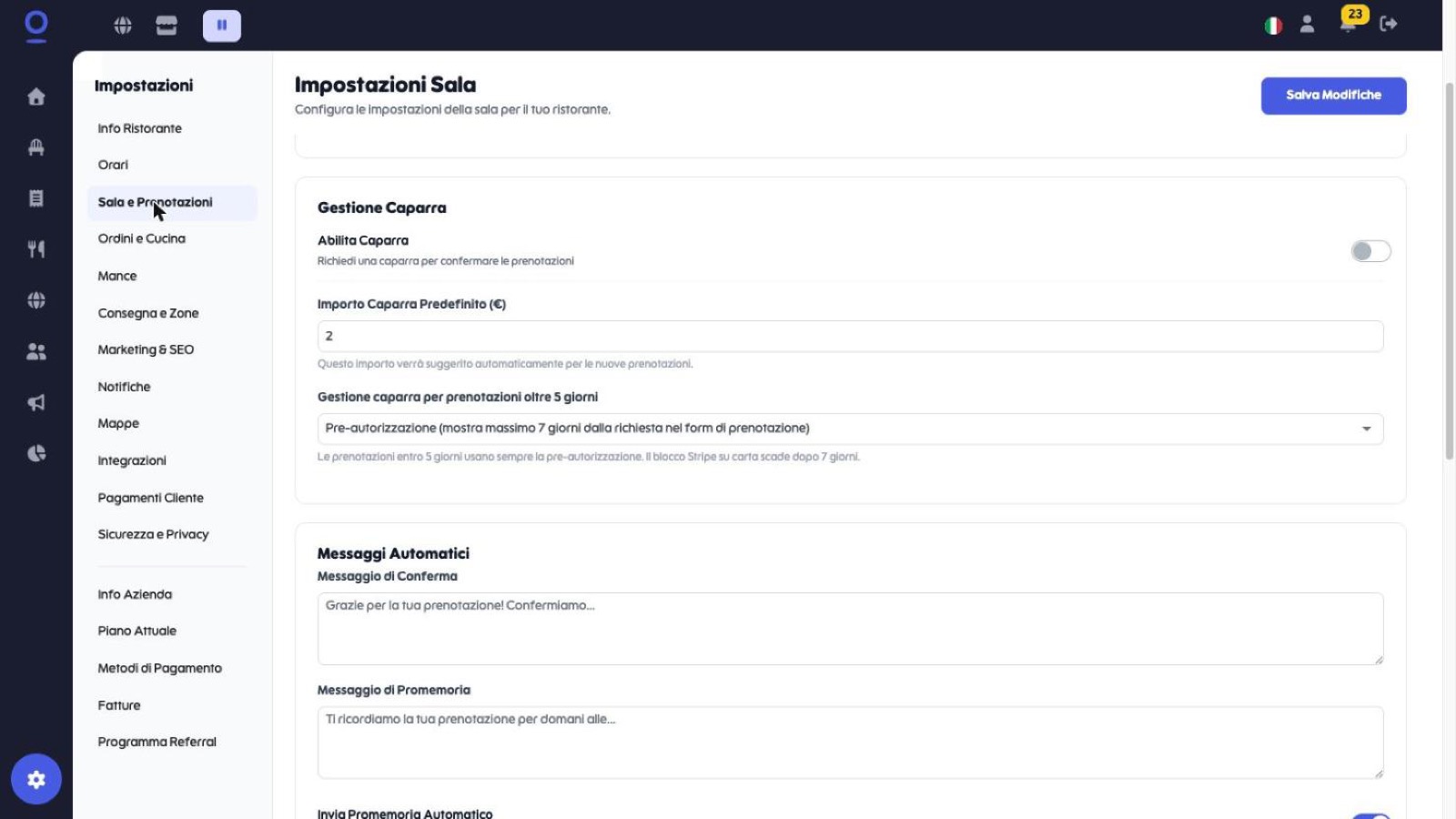
Task: Open Programma Referral link
Action: pos(157,742)
